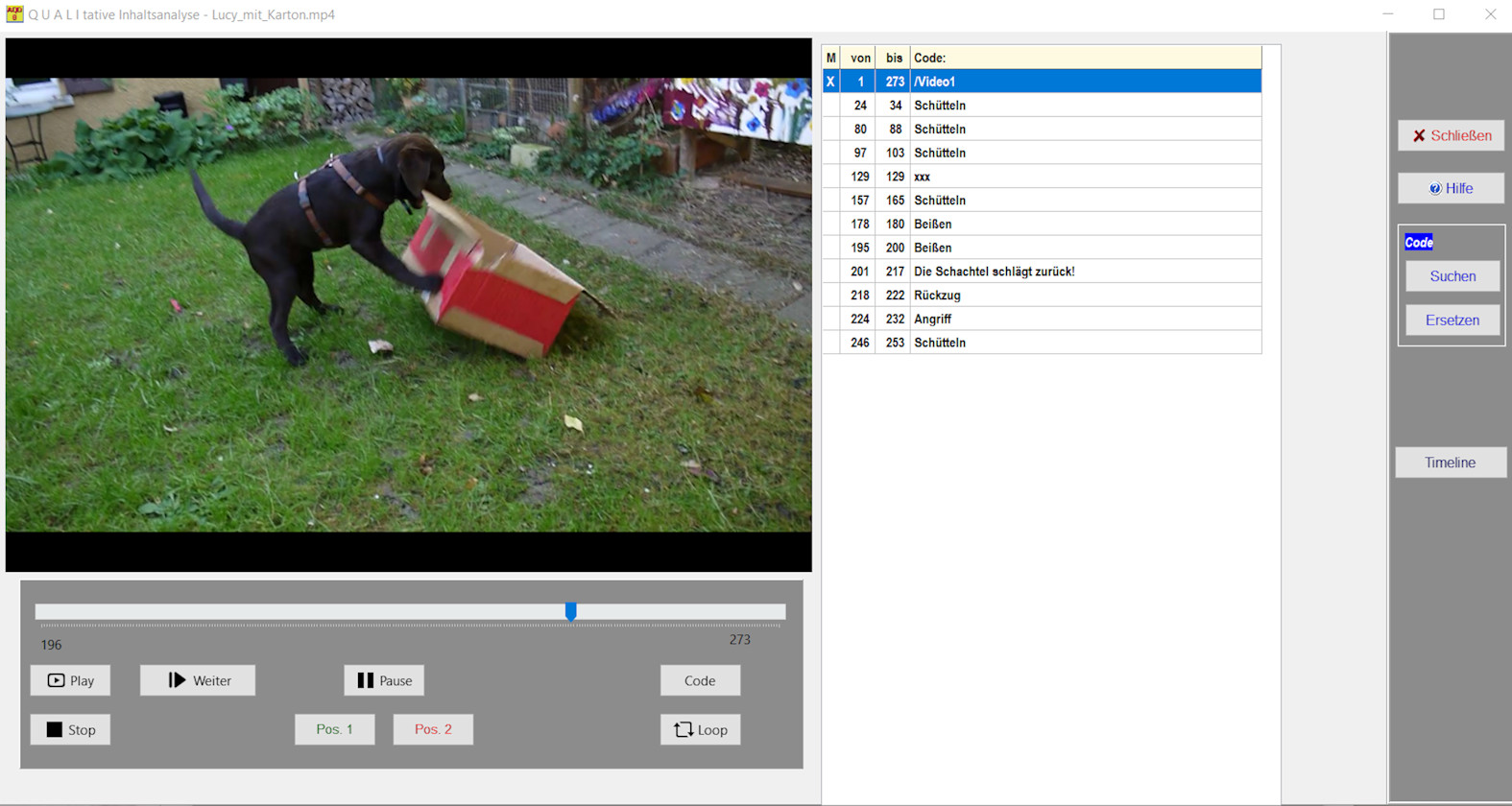
Task: Pause the video playback
Action: pos(384,680)
